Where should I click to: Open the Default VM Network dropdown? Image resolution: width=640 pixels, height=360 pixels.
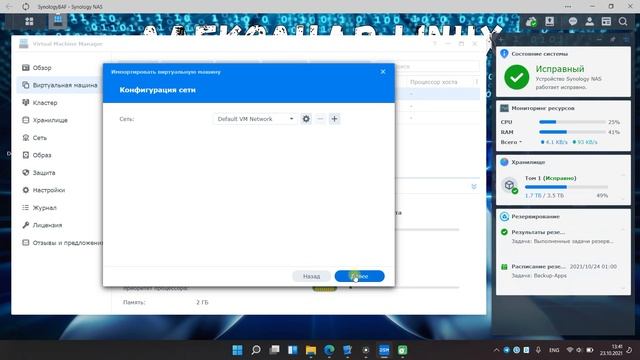[x=256, y=119]
